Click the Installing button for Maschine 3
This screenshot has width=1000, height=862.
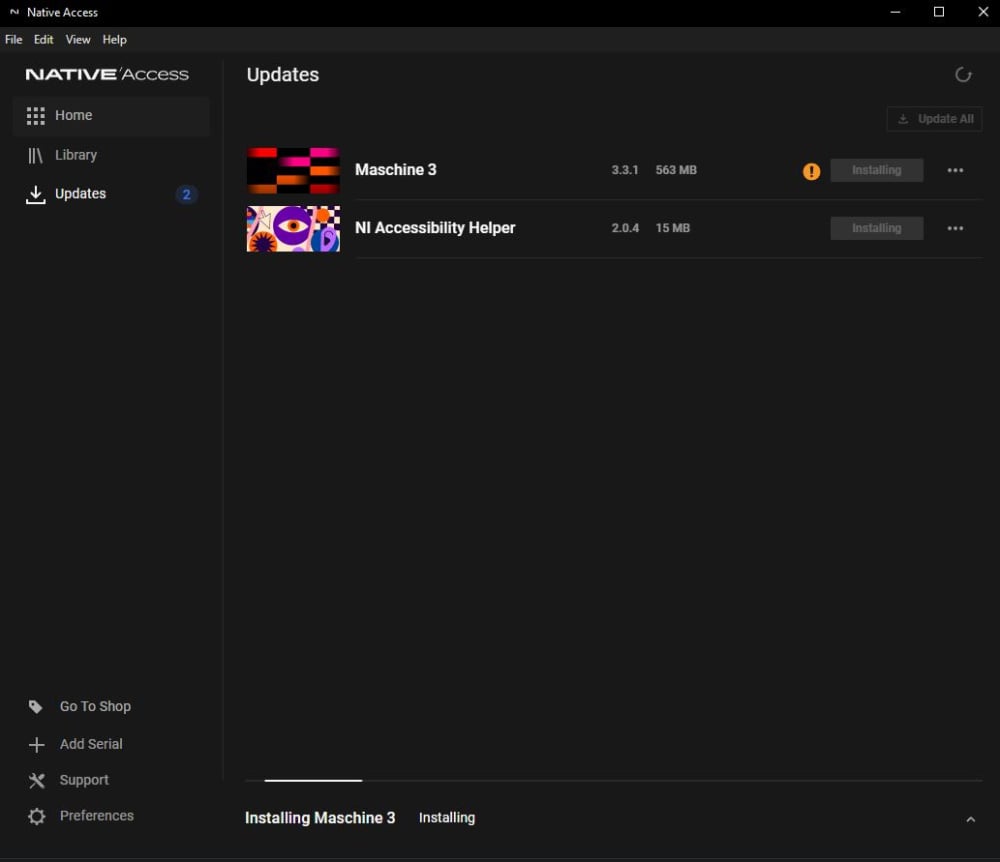coord(876,170)
